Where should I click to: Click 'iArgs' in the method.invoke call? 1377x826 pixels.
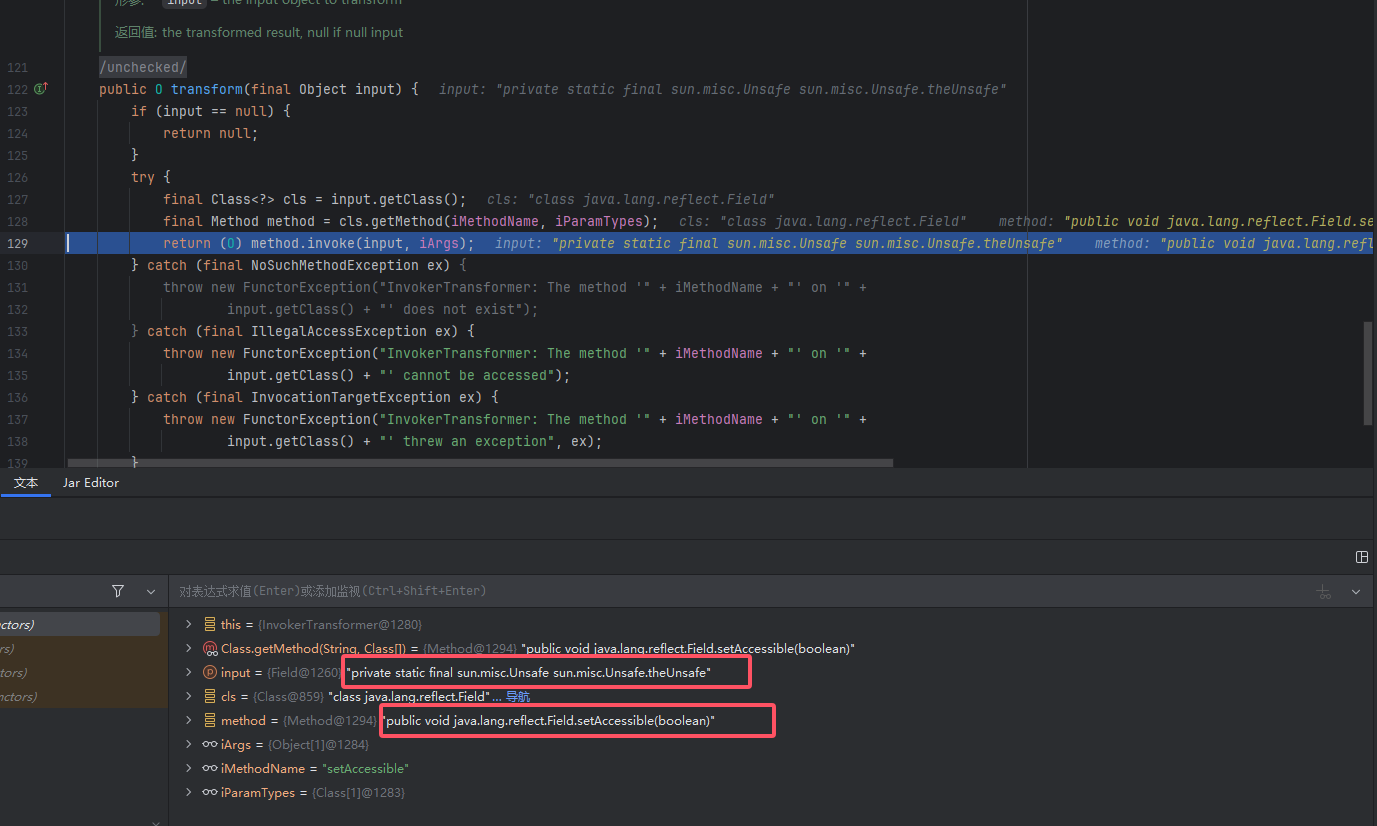[439, 243]
